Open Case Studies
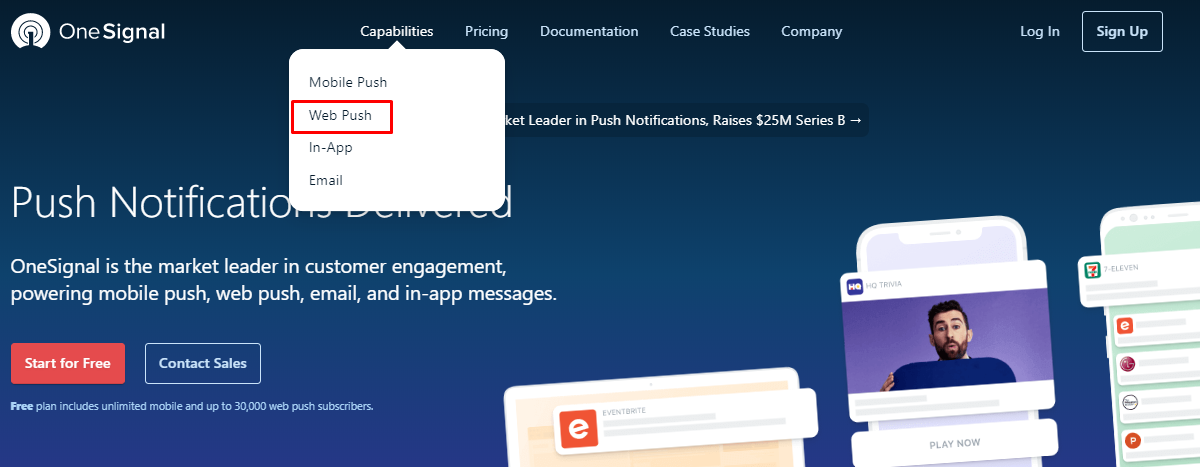 click(x=710, y=31)
